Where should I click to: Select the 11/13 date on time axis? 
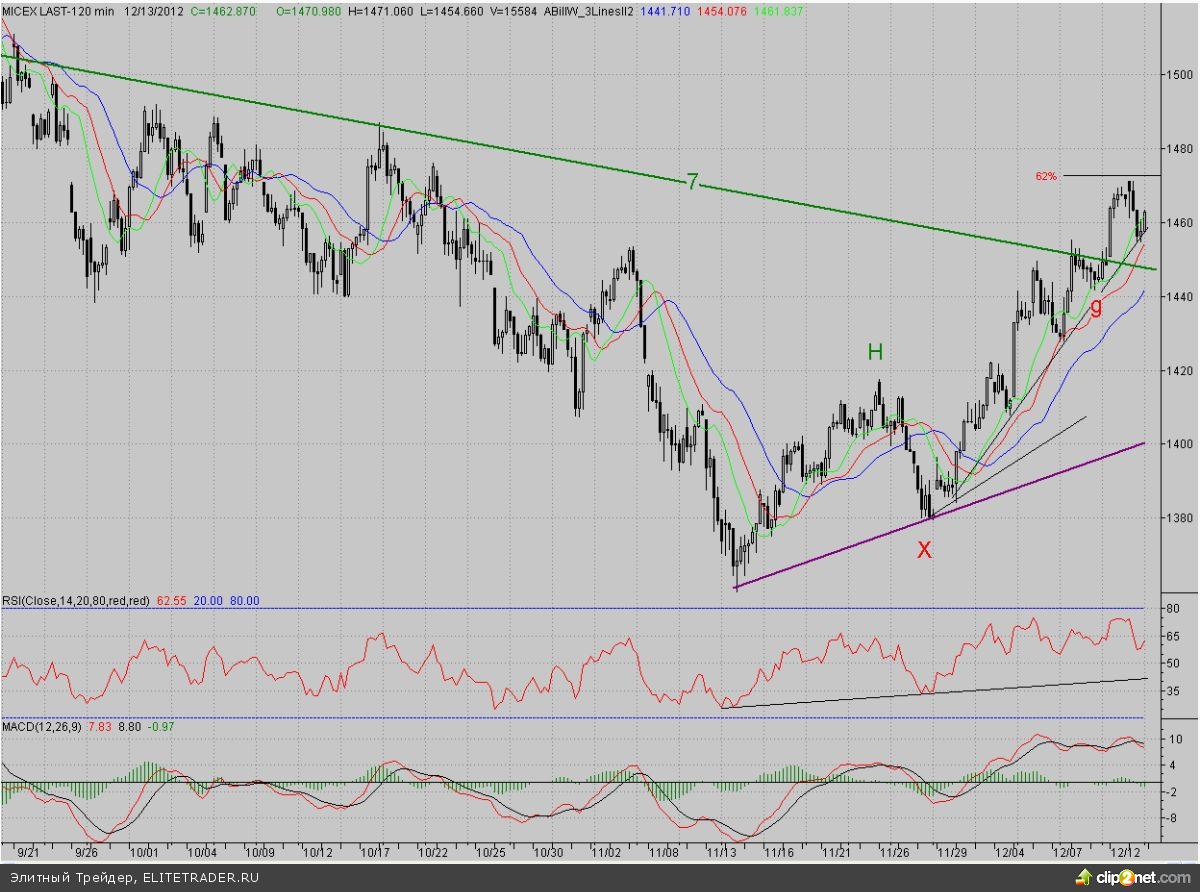[x=721, y=852]
